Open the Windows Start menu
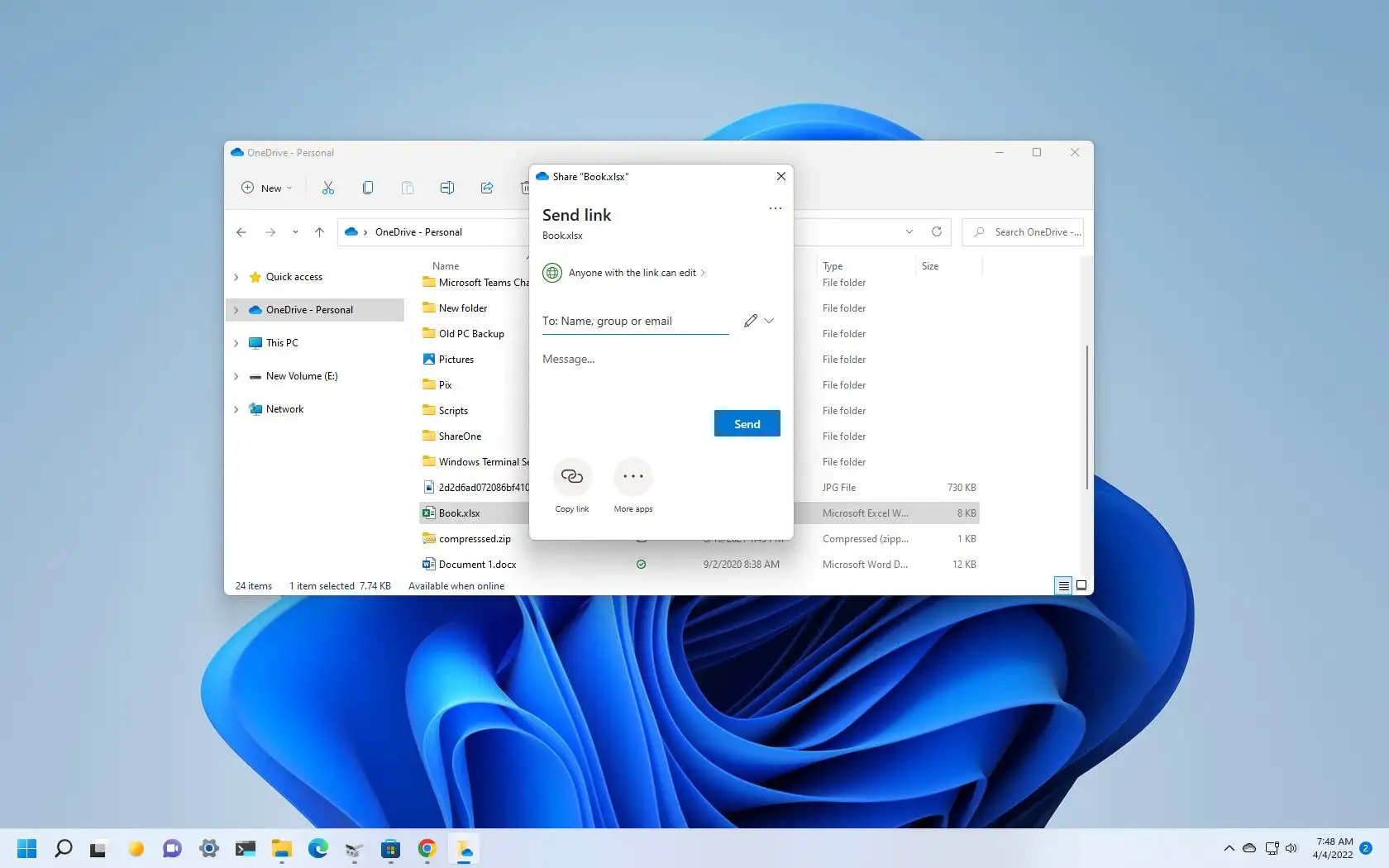1389x868 pixels. 26,848
